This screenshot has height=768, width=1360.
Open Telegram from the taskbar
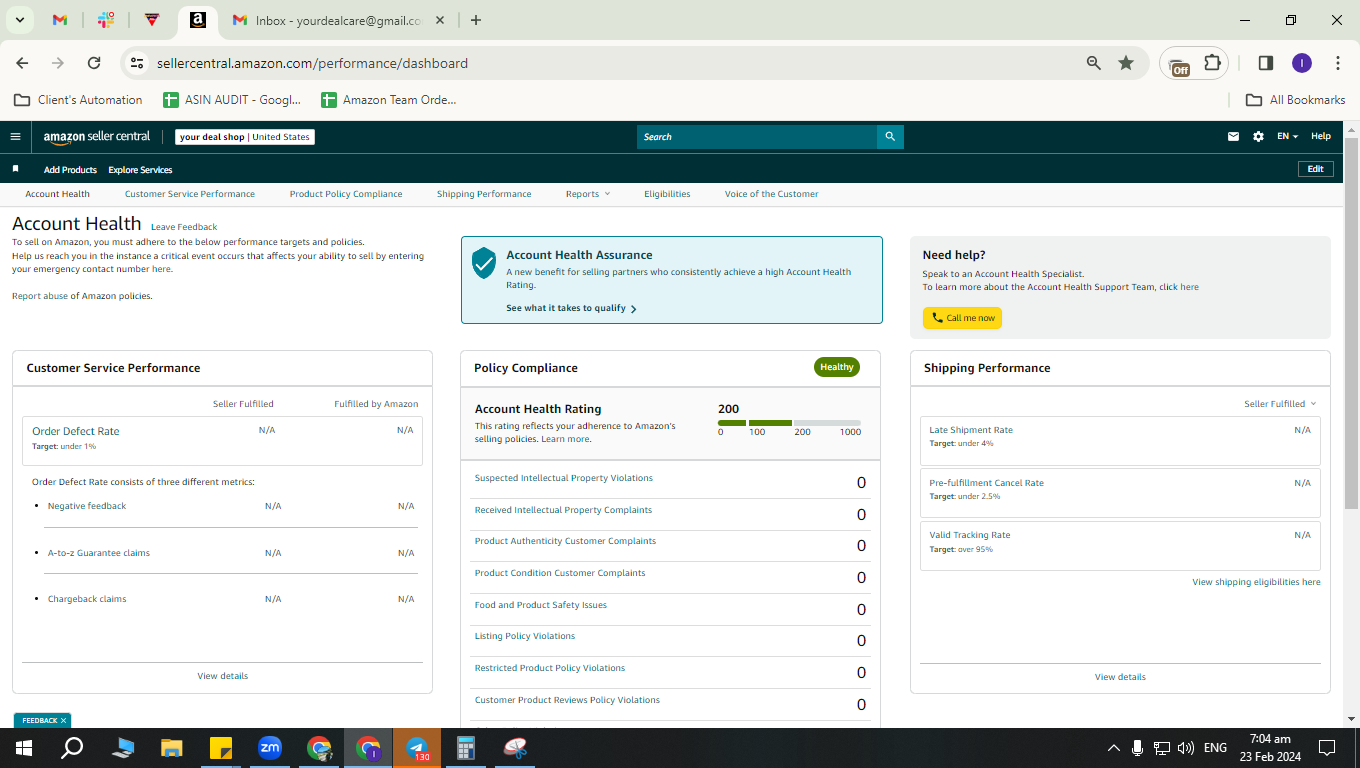coord(417,748)
